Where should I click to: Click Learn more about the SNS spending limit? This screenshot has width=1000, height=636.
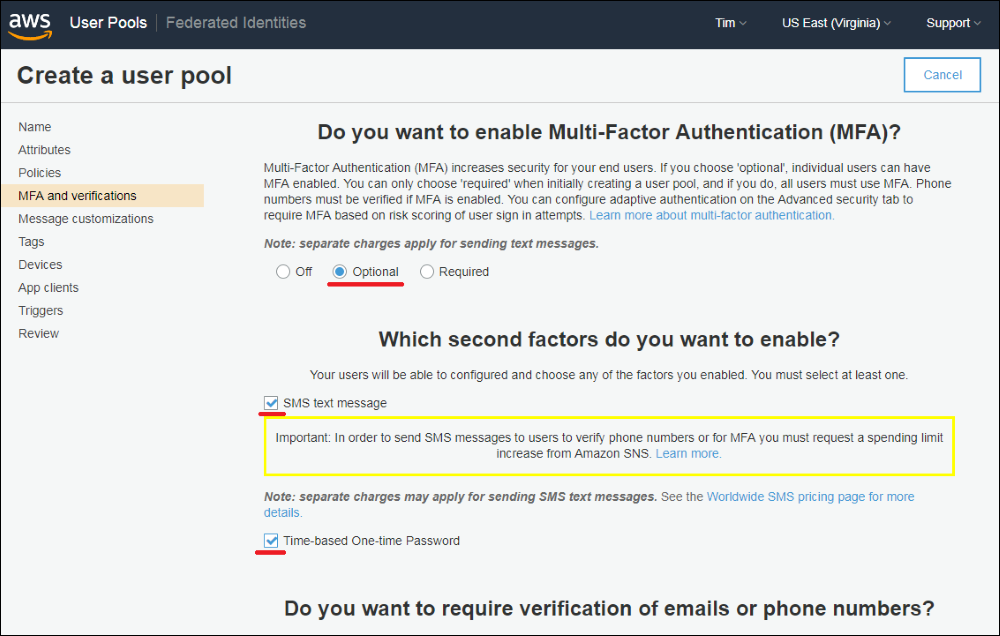pos(689,452)
